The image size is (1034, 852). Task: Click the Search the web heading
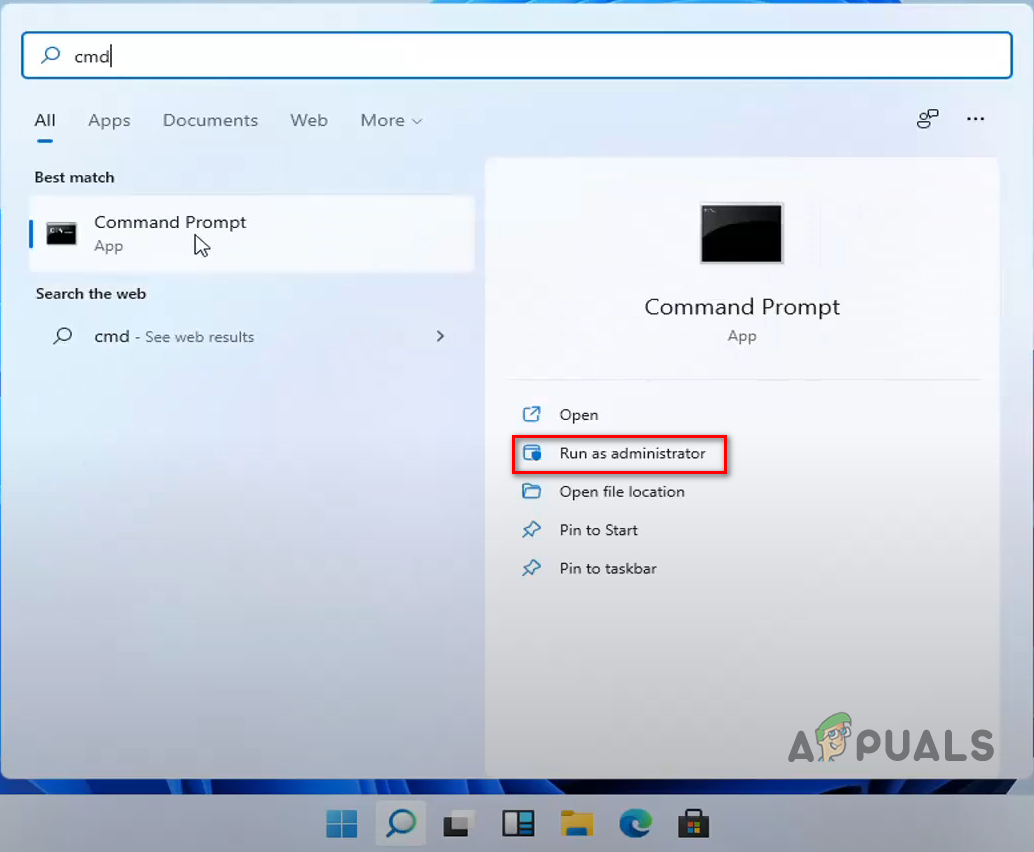(x=91, y=294)
